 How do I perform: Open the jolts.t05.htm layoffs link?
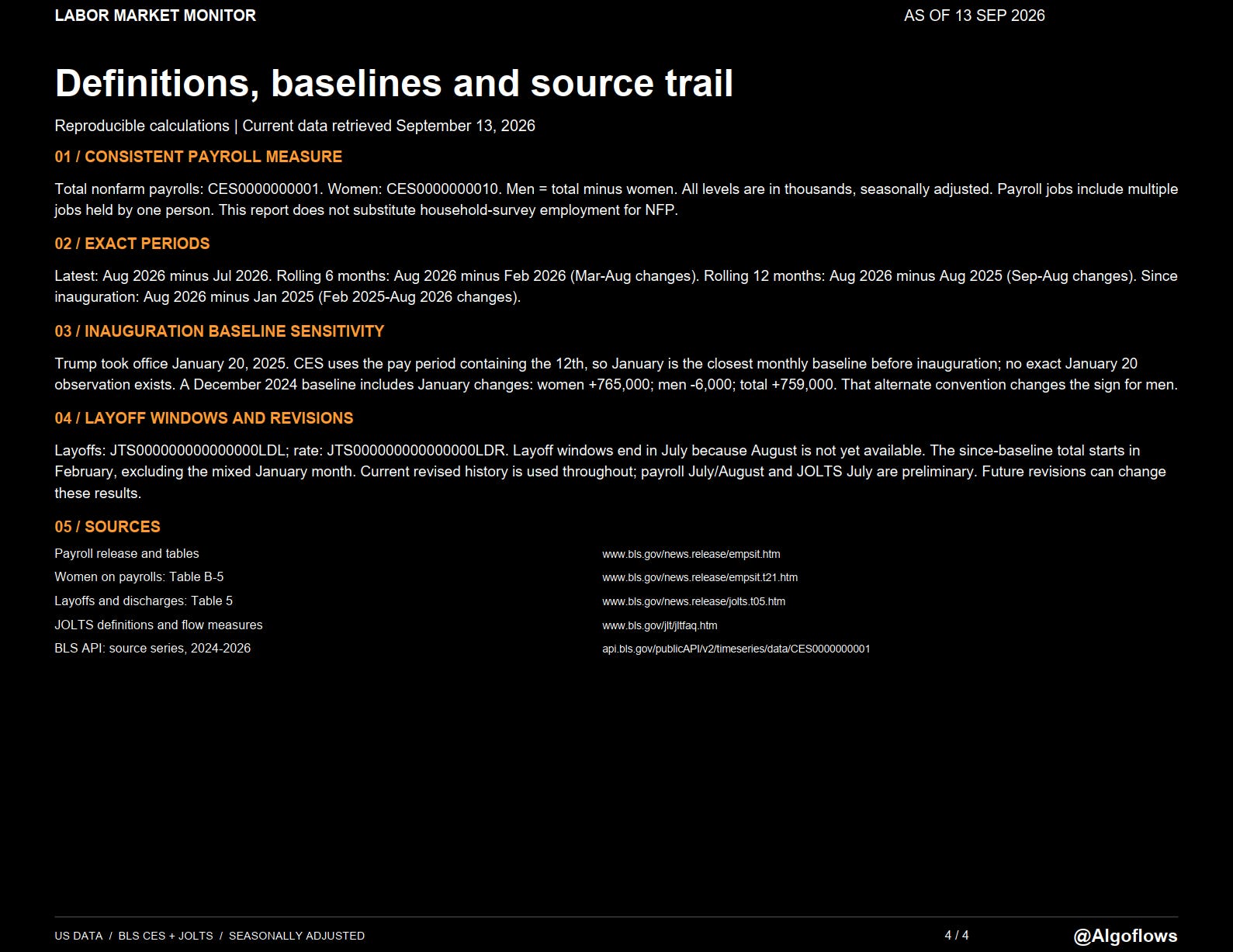tap(693, 601)
